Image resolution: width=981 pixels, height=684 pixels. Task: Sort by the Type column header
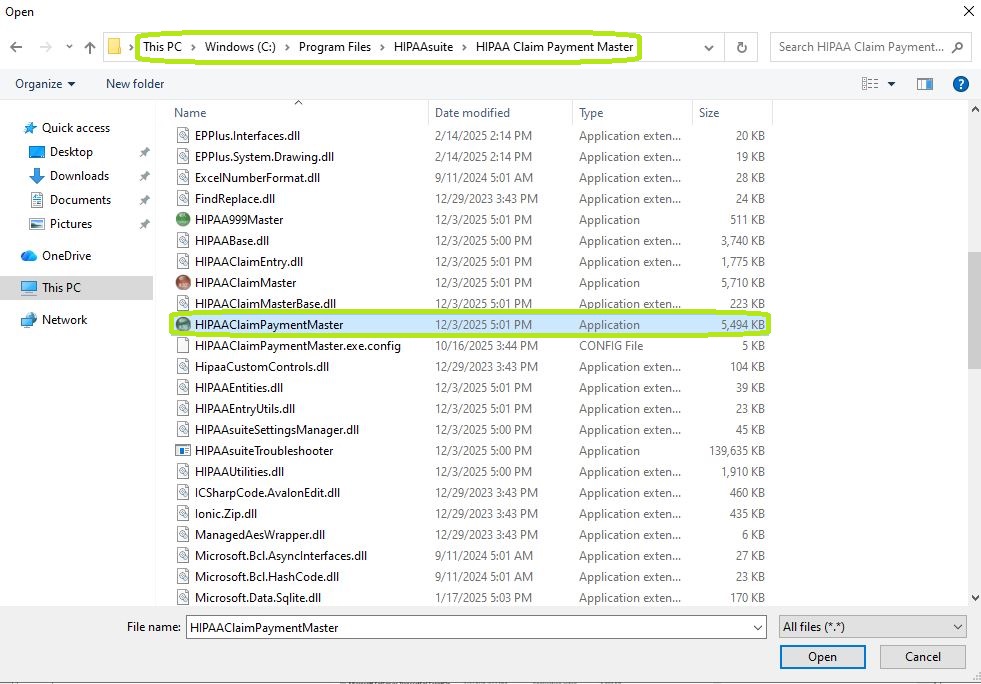[x=591, y=113]
